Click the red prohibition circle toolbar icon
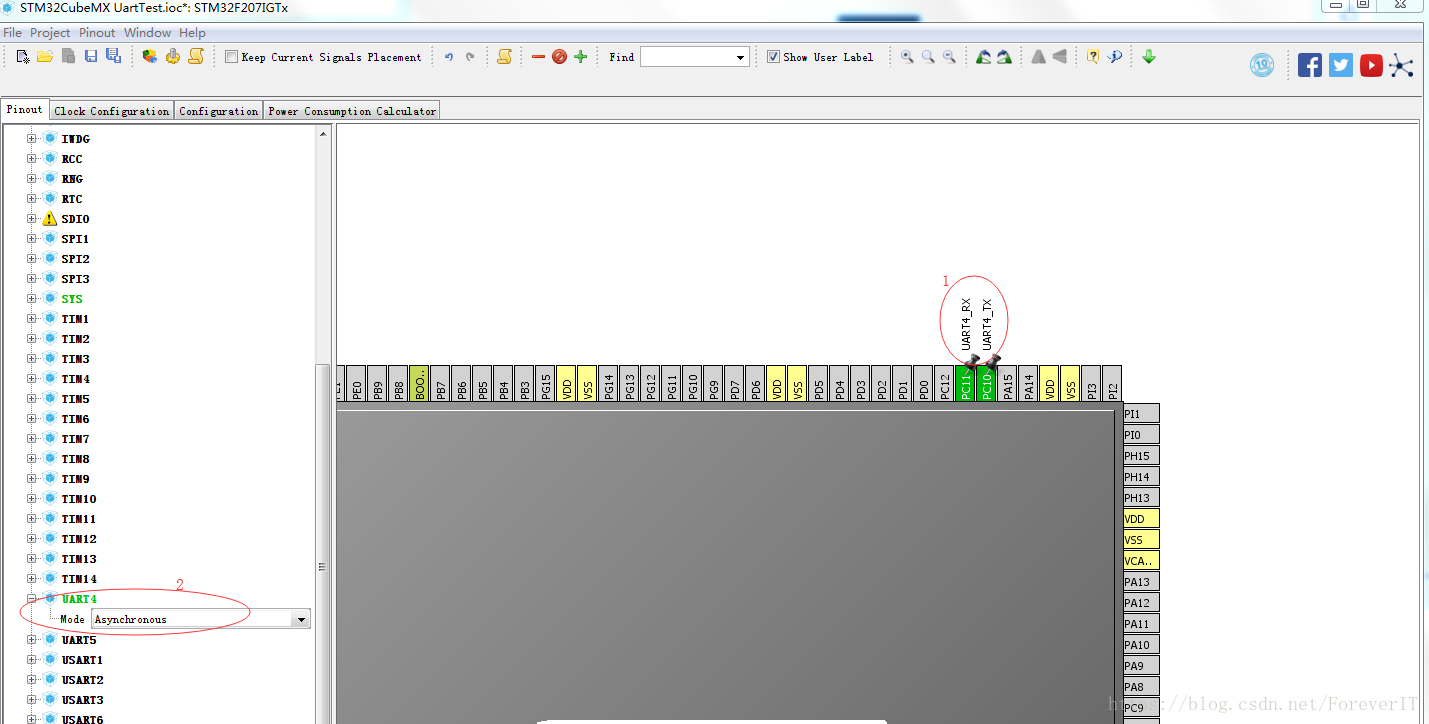This screenshot has height=724, width=1429. tap(559, 57)
